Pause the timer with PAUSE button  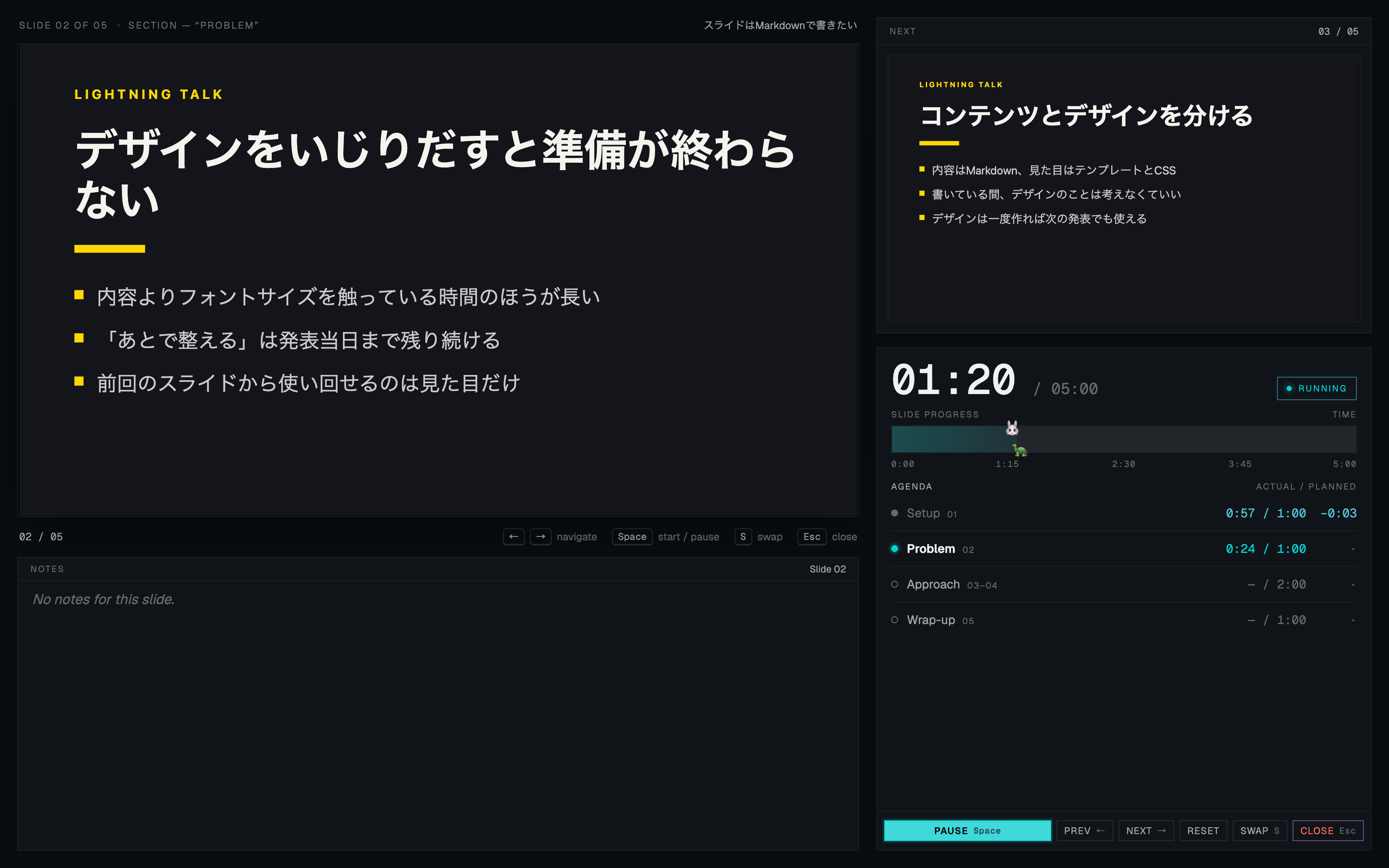(x=967, y=831)
